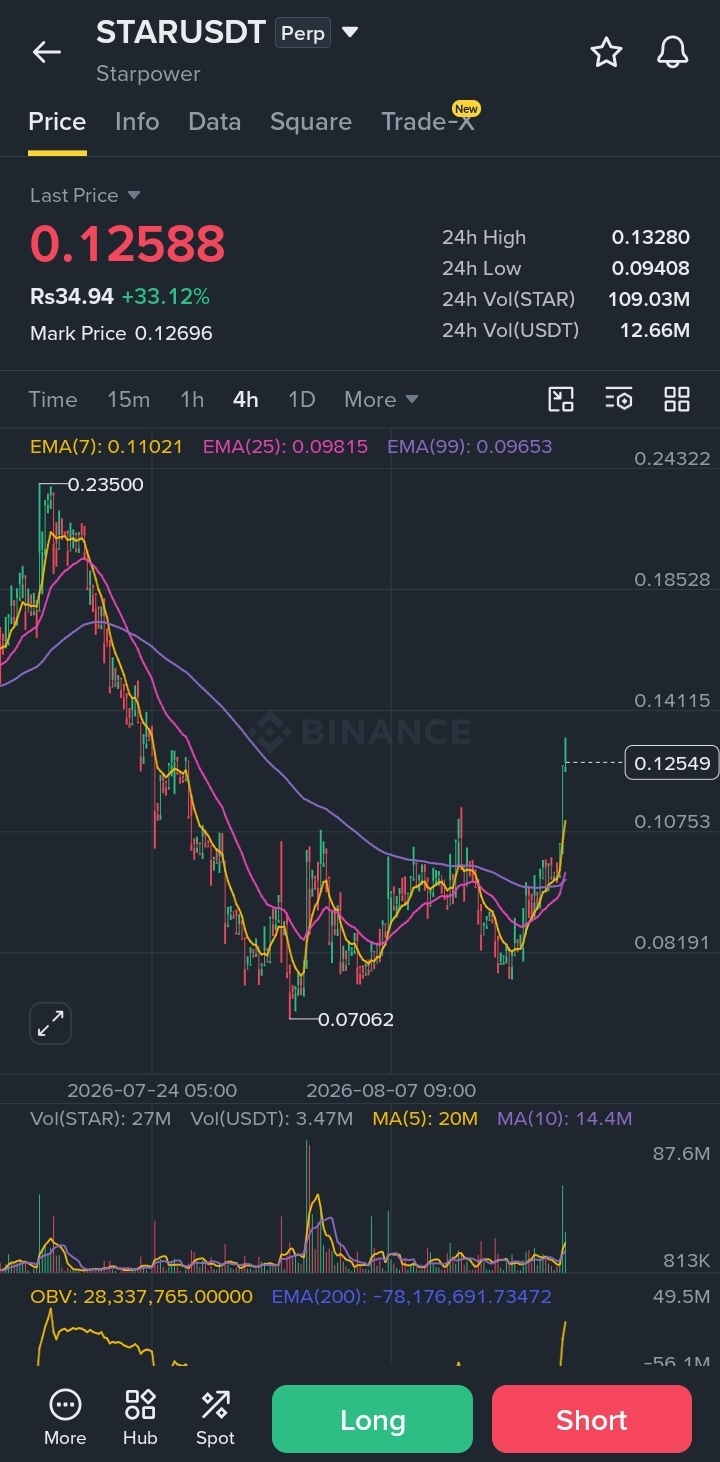Switch to the Square tab
Screen dimensions: 720x1462
tap(311, 122)
